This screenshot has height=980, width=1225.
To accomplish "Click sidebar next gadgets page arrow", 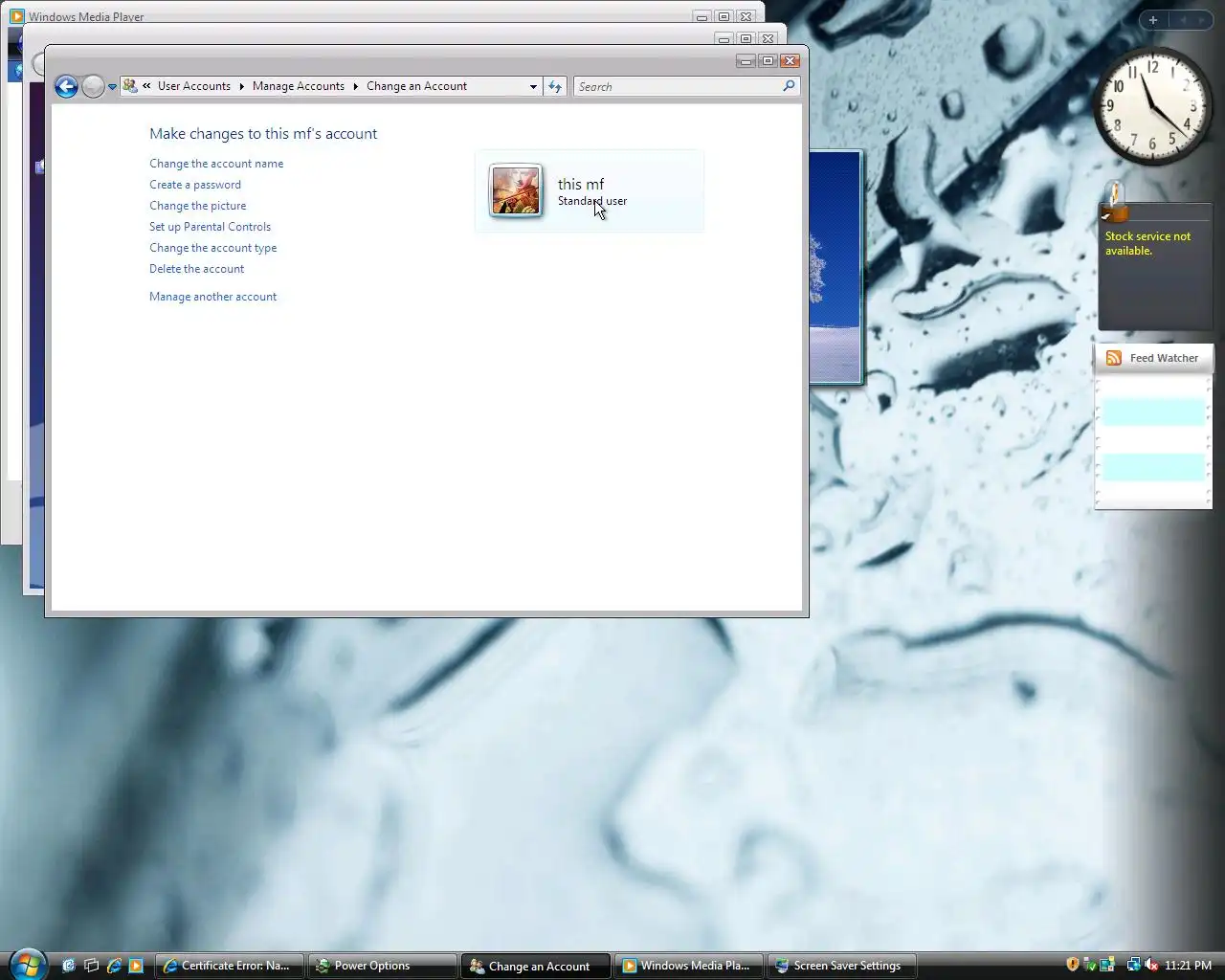I will pyautogui.click(x=1202, y=20).
